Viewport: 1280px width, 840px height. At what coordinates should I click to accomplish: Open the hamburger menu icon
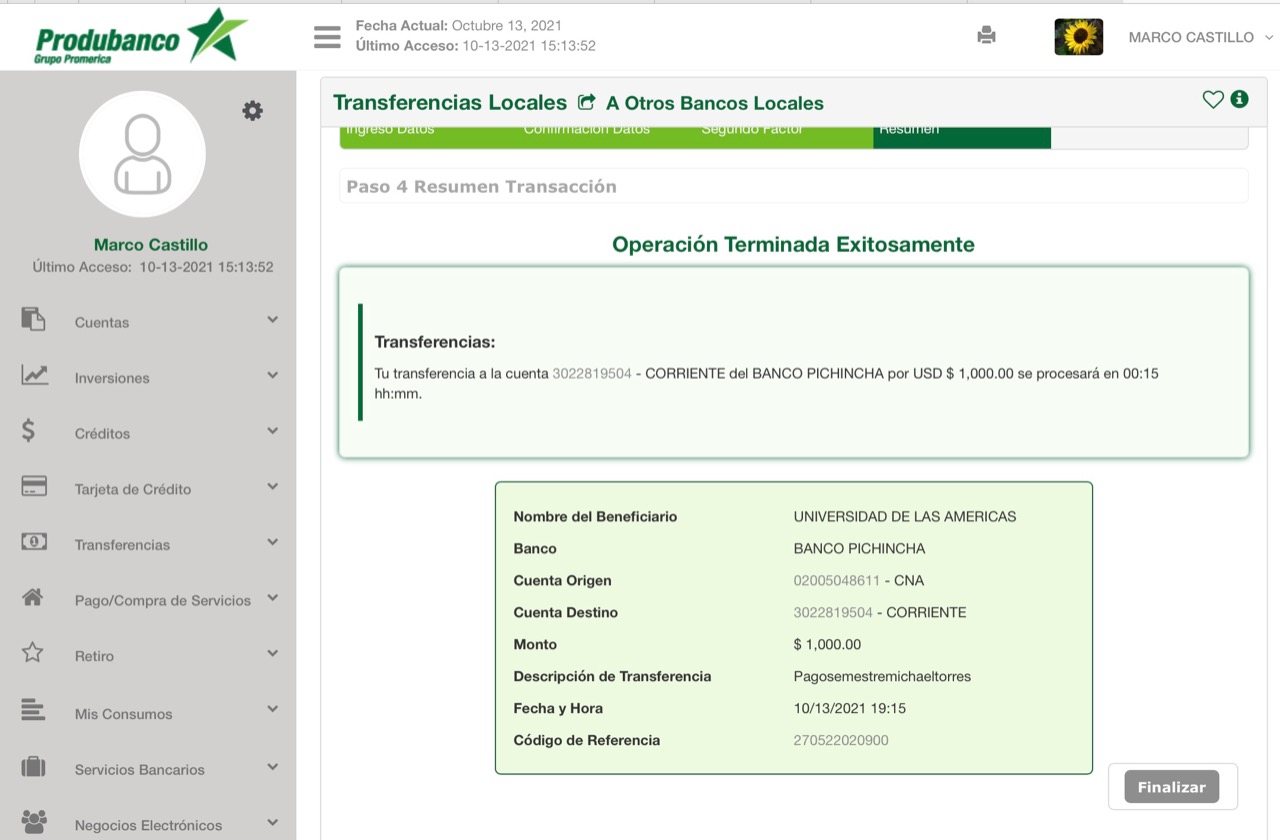tap(327, 37)
